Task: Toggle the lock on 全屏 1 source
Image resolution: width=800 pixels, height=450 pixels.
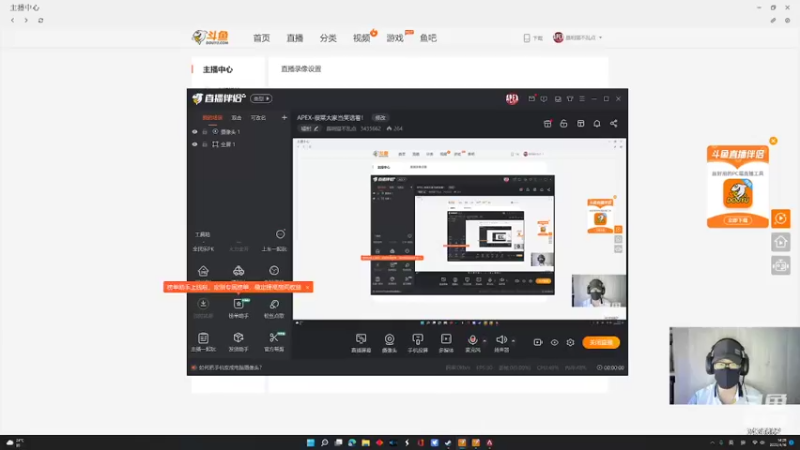Action: (x=205, y=144)
